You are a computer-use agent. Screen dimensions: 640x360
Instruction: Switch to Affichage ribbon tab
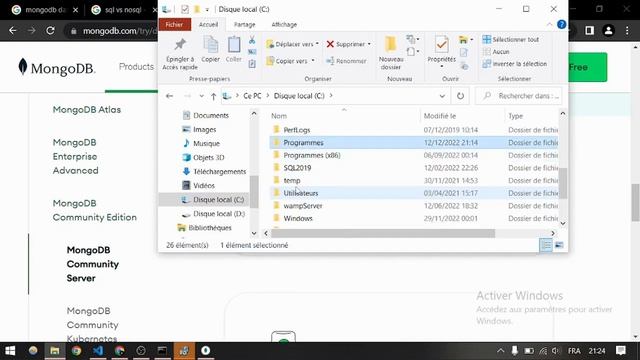click(x=284, y=24)
